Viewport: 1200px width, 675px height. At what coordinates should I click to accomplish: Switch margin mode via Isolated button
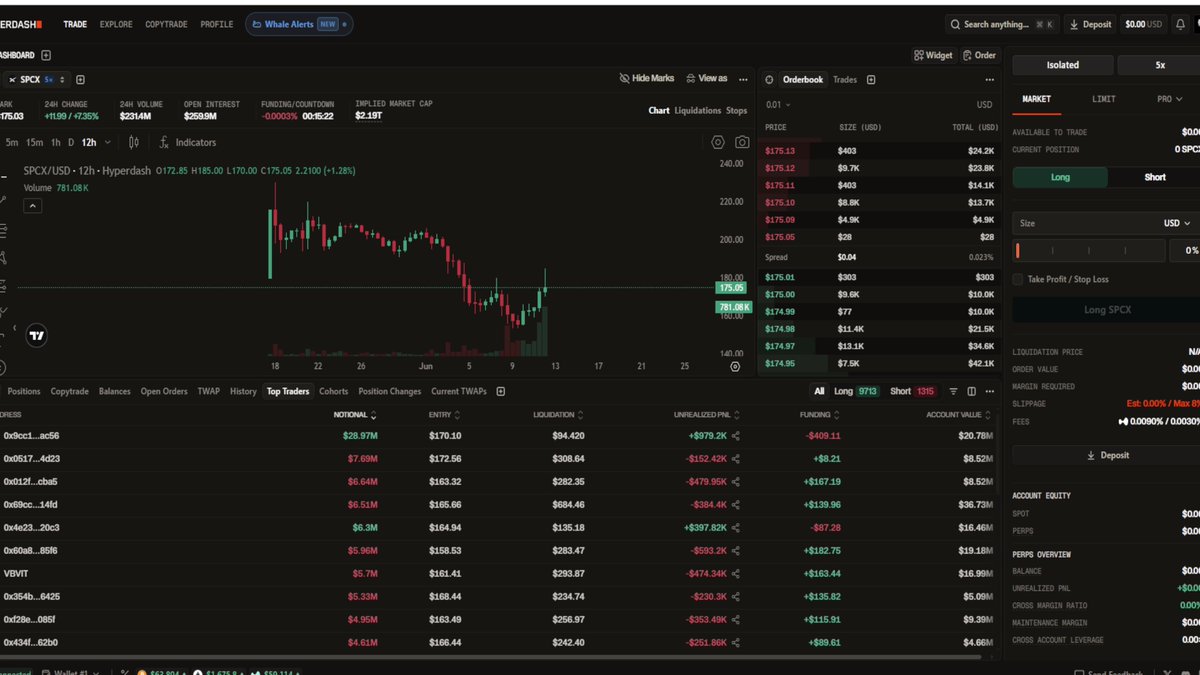pyautogui.click(x=1063, y=65)
